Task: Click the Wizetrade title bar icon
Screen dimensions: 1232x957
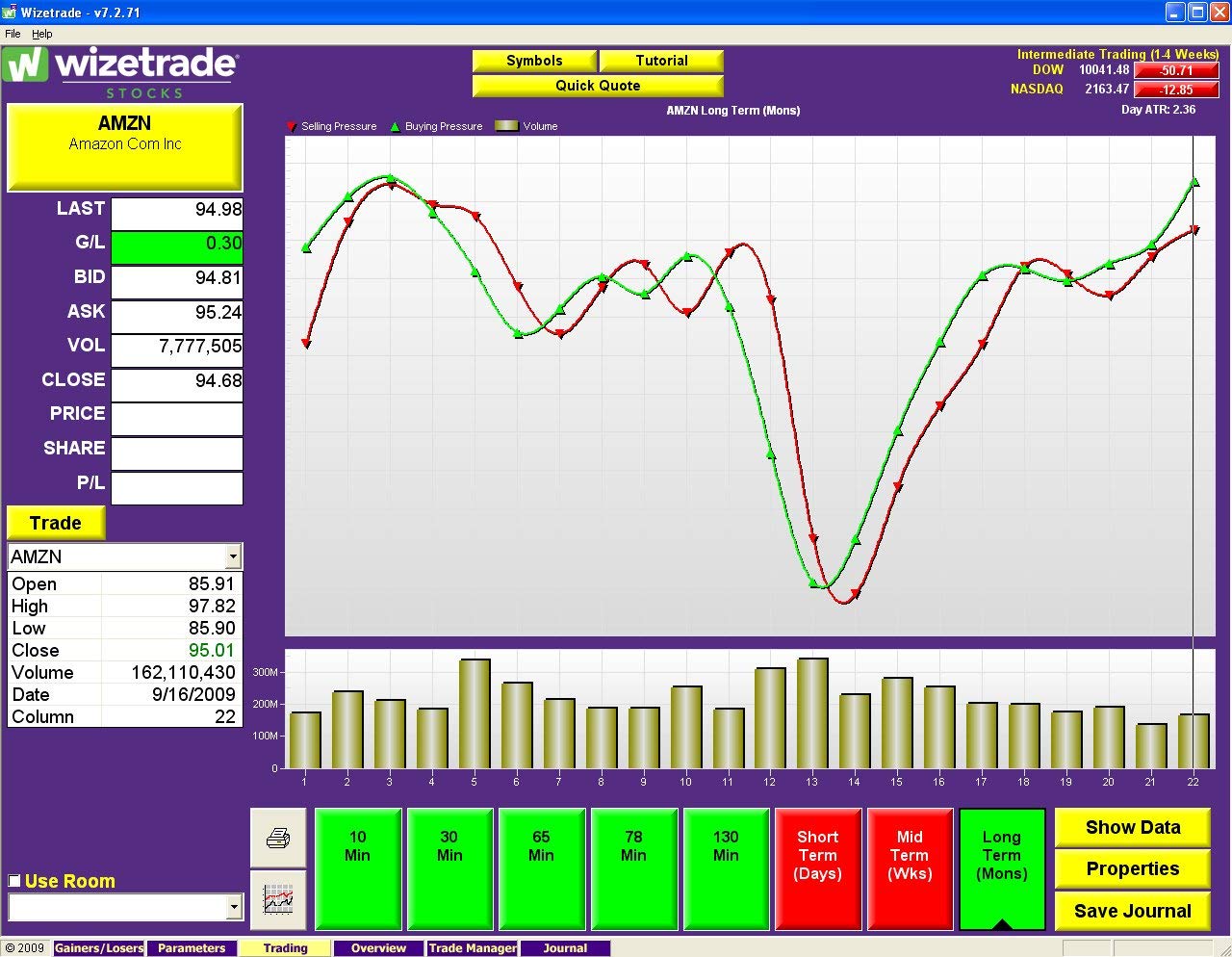Action: pos(10,13)
